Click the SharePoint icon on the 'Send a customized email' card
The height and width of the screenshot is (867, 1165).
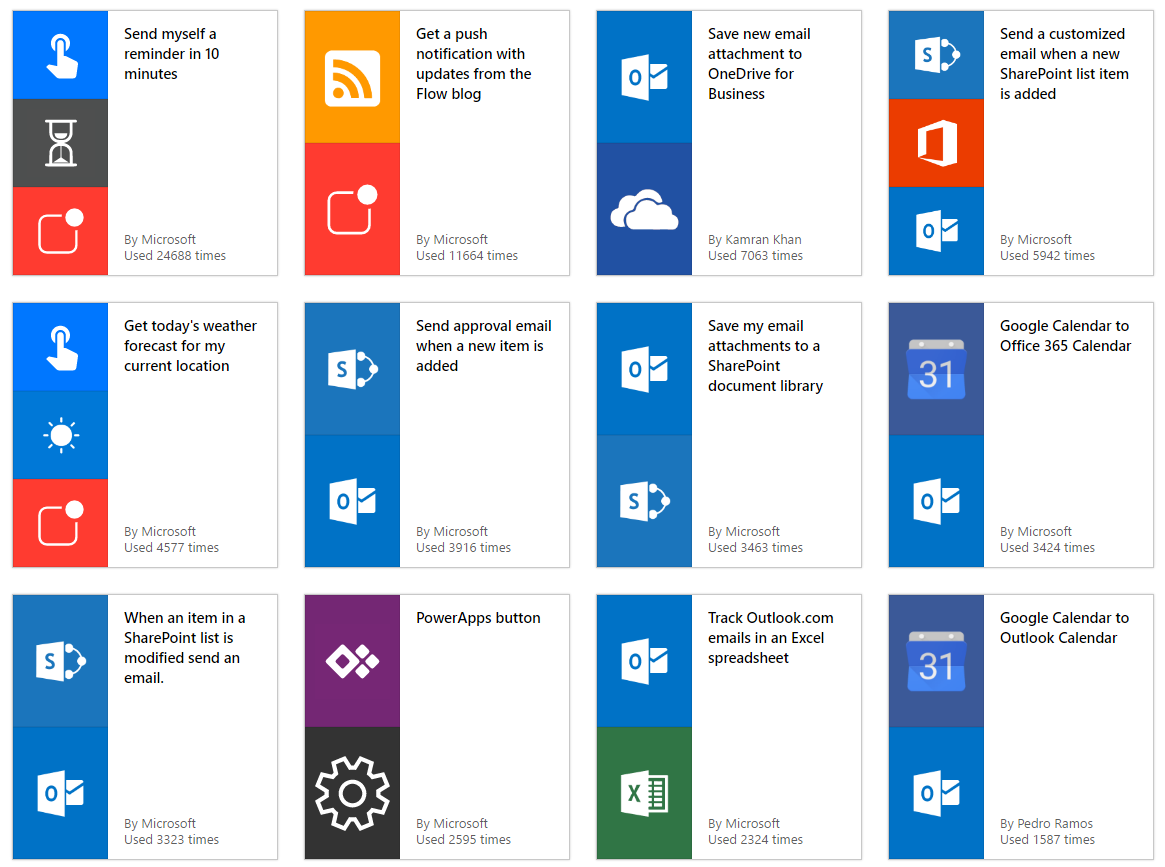pyautogui.click(x=936, y=55)
